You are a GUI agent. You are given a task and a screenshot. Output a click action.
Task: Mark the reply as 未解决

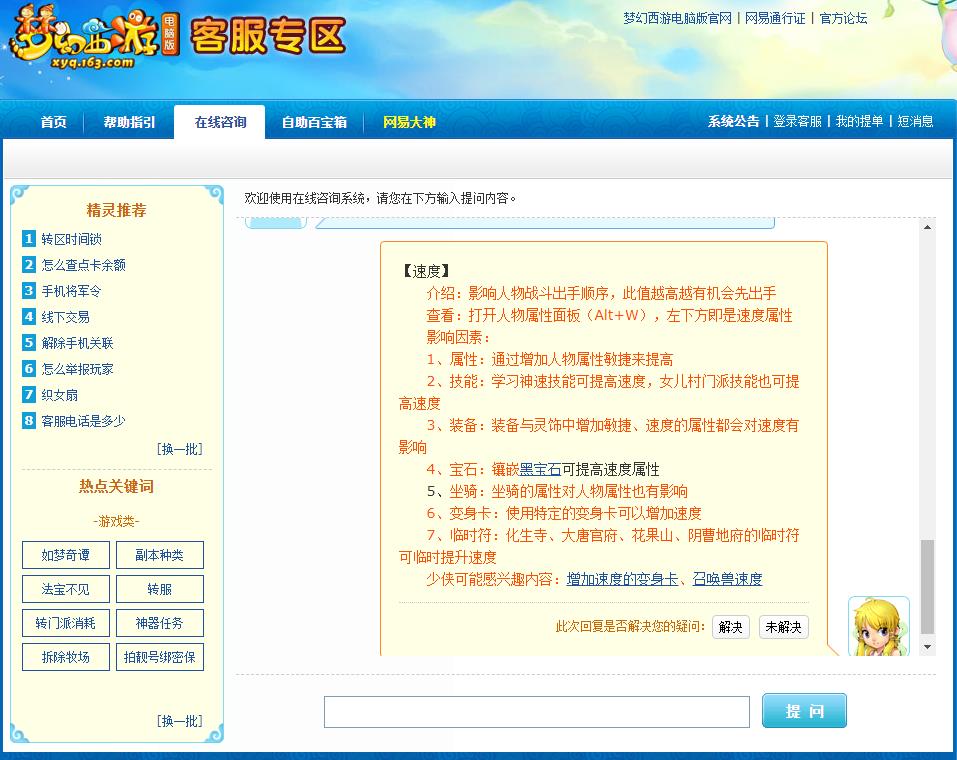783,627
